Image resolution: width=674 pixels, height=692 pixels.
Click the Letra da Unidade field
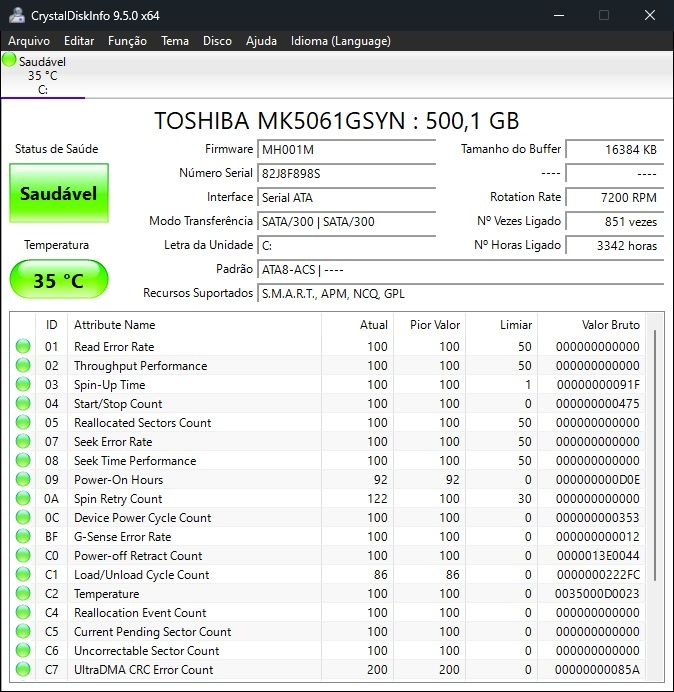346,245
